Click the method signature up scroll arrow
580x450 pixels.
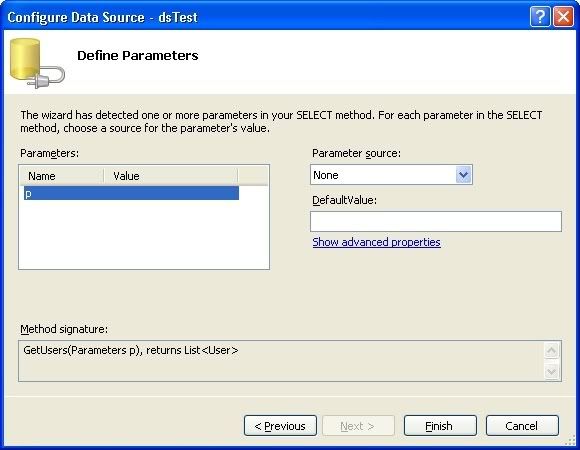click(x=552, y=351)
